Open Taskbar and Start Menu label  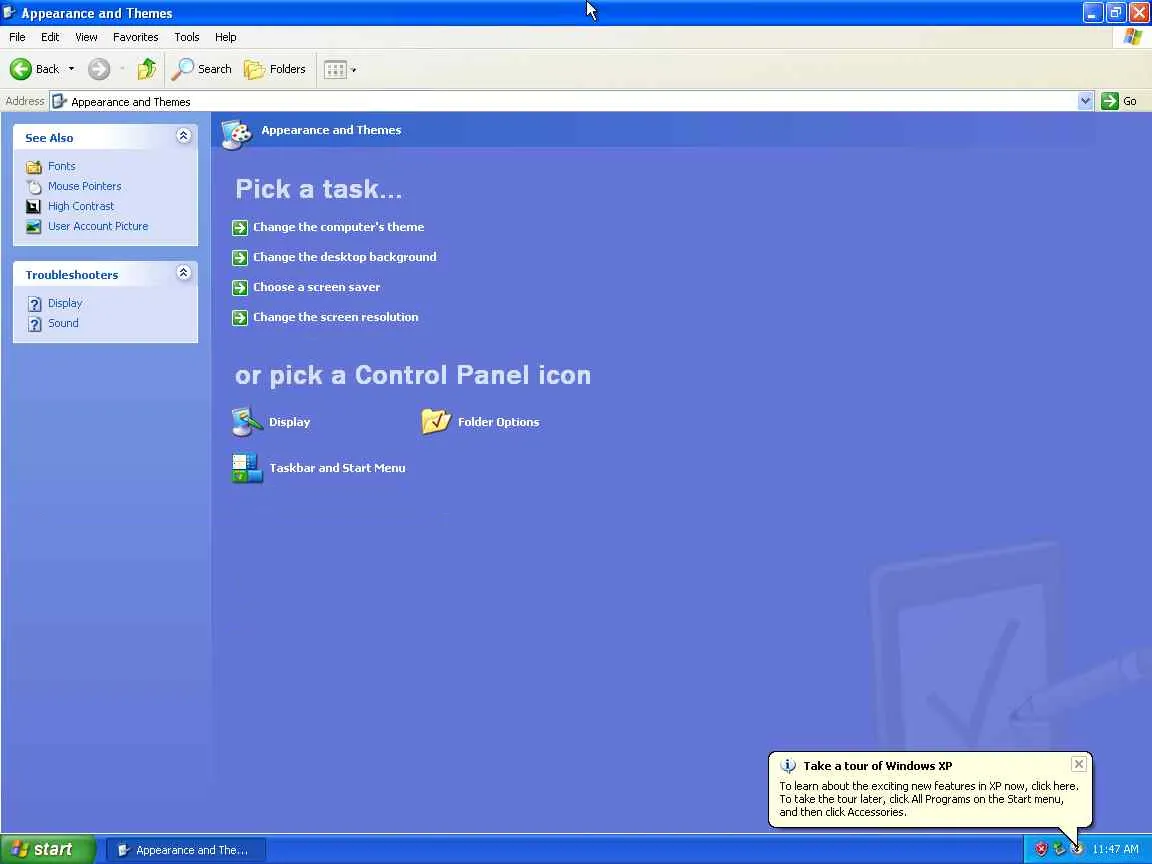[x=337, y=468]
